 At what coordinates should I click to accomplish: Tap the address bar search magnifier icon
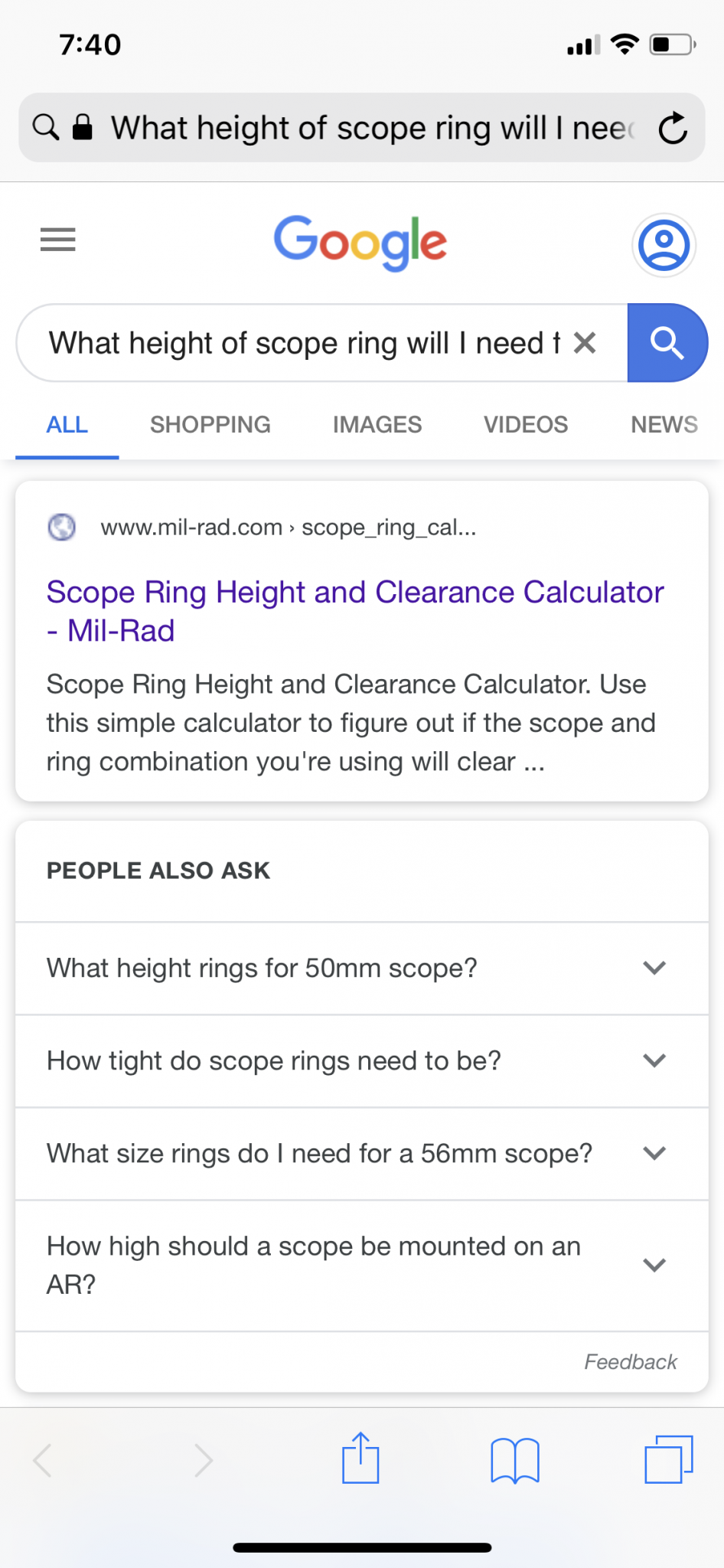tap(46, 127)
